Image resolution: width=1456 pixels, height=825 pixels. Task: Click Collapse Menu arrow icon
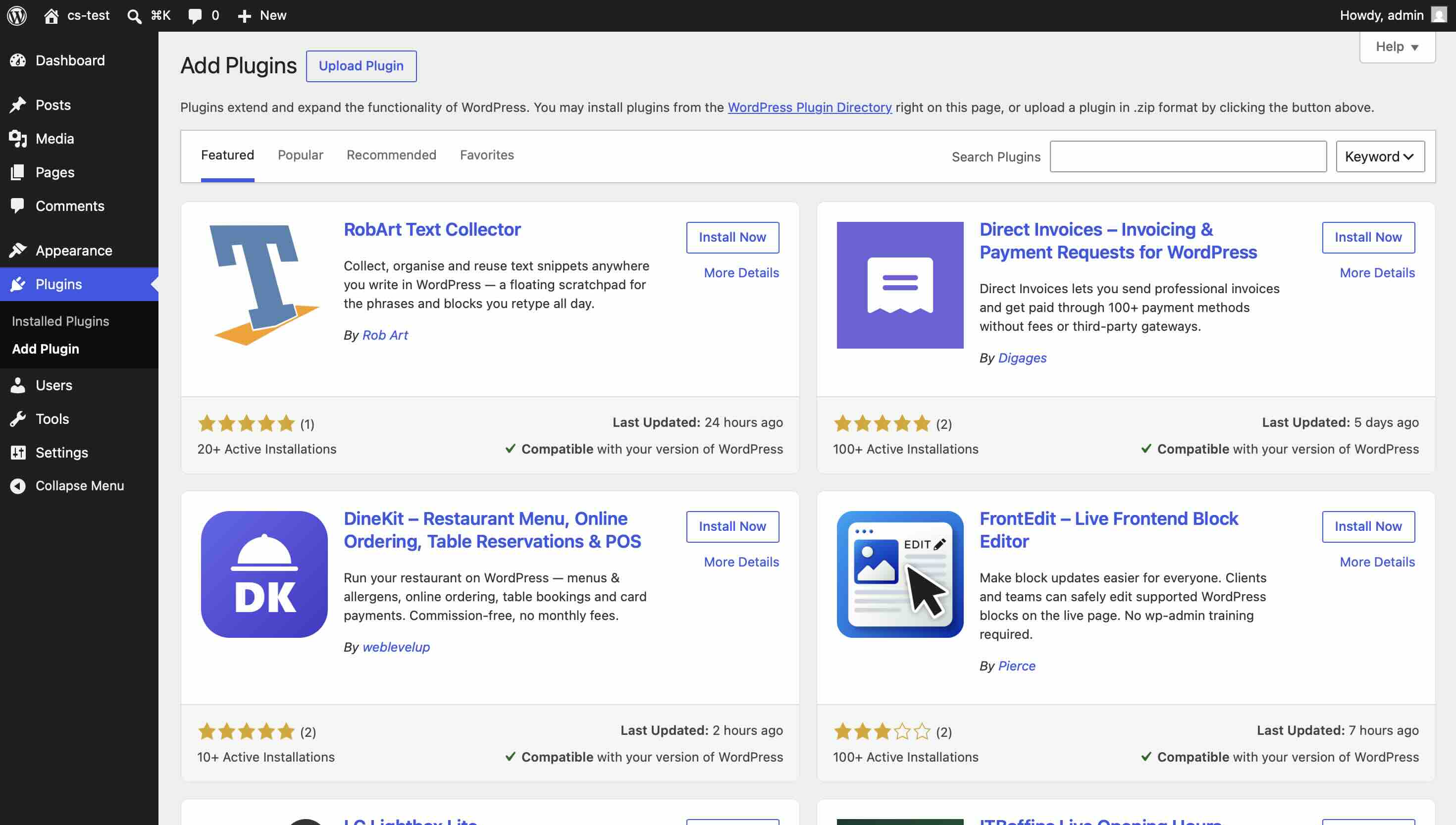pyautogui.click(x=18, y=486)
